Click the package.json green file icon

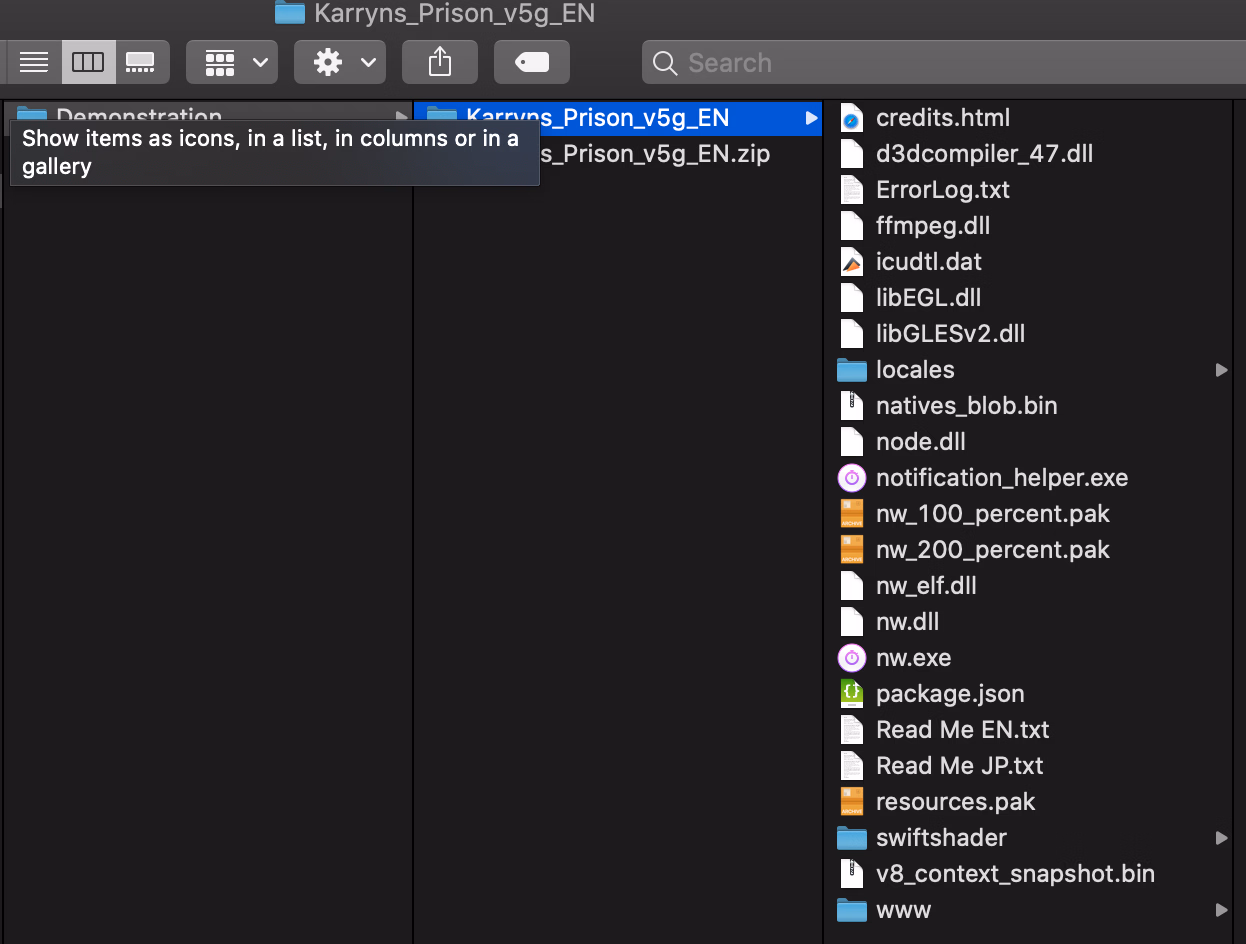pyautogui.click(x=852, y=694)
